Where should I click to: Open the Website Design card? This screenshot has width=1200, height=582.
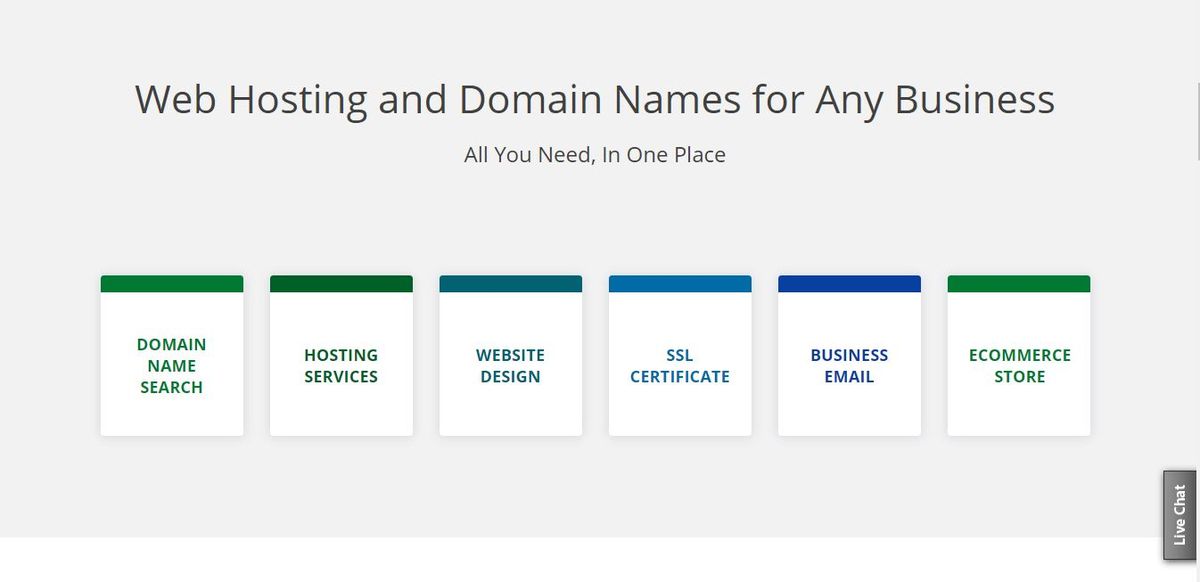coord(511,356)
